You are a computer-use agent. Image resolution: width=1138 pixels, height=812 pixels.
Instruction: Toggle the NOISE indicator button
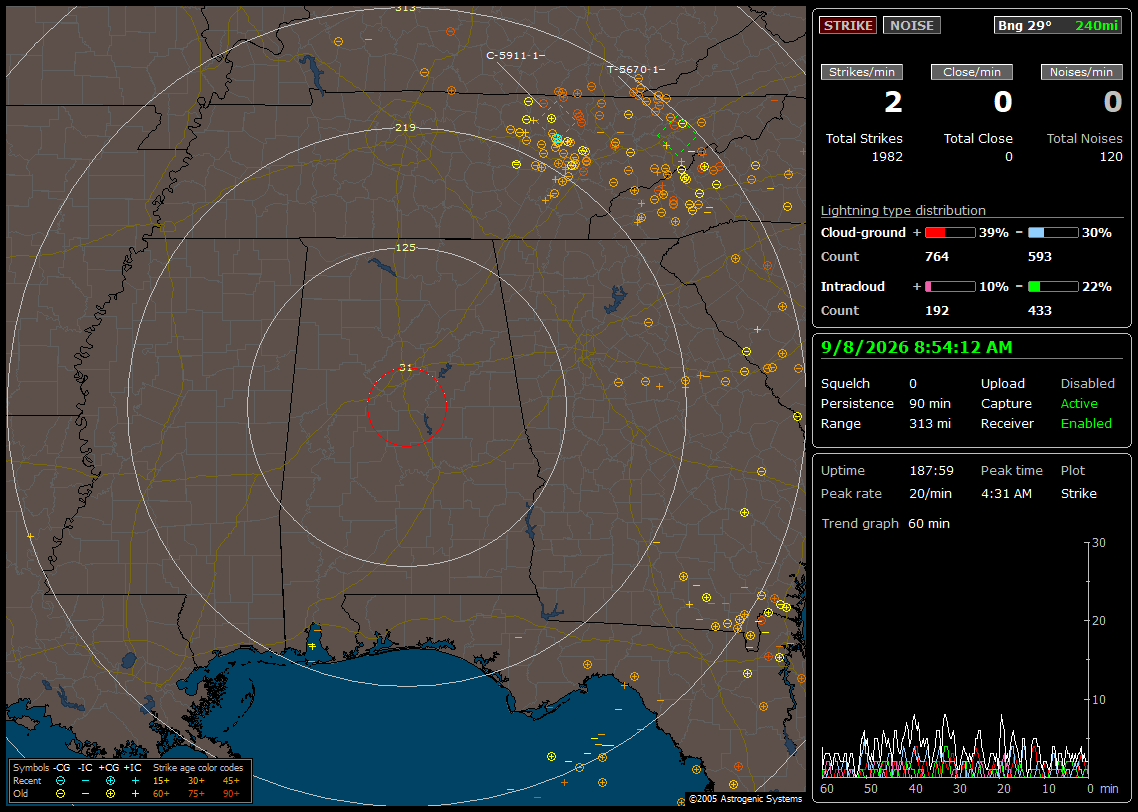click(912, 25)
